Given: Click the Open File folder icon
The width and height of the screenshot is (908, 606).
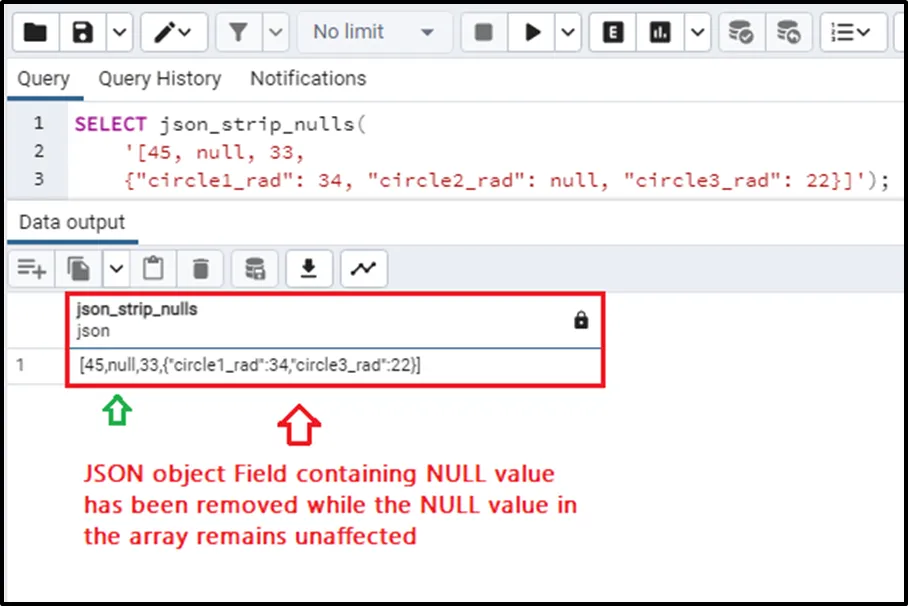Looking at the screenshot, I should 35,32.
